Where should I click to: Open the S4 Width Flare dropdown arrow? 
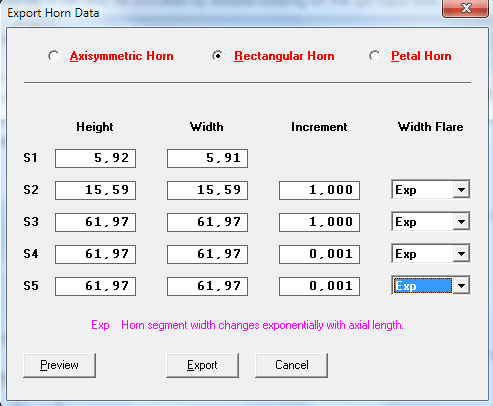[x=461, y=254]
